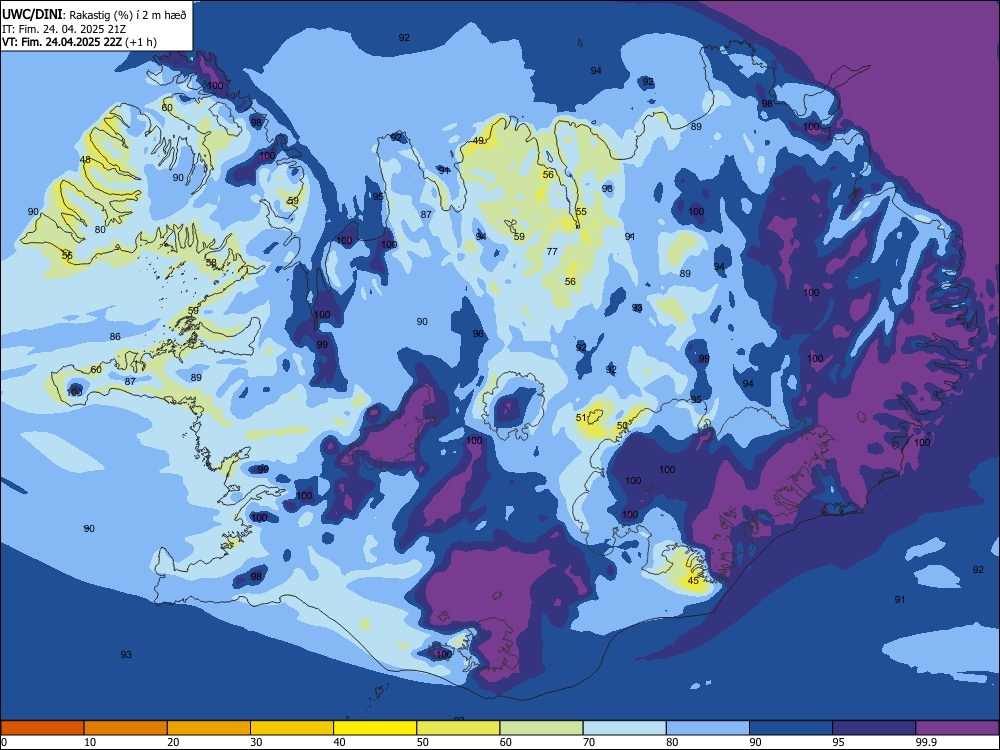Click the bright yellow 40–50 legend swatch

(375, 728)
